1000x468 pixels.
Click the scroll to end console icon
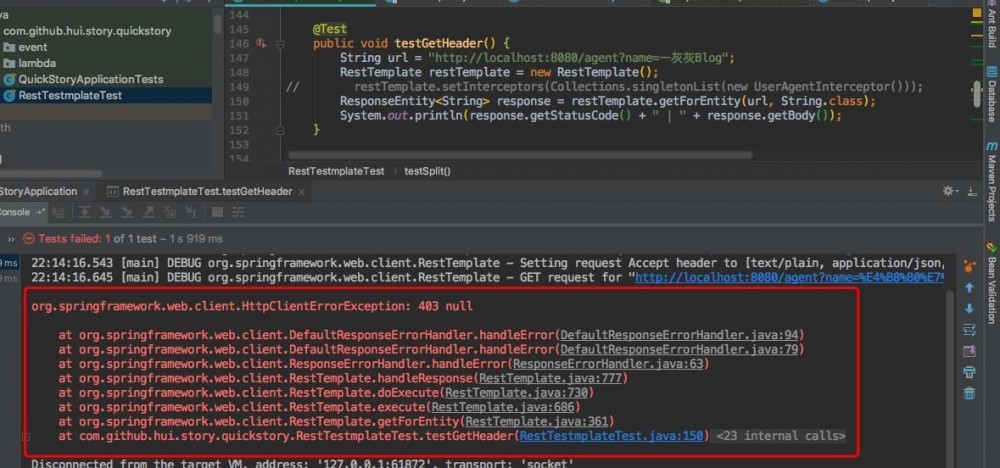tap(969, 351)
